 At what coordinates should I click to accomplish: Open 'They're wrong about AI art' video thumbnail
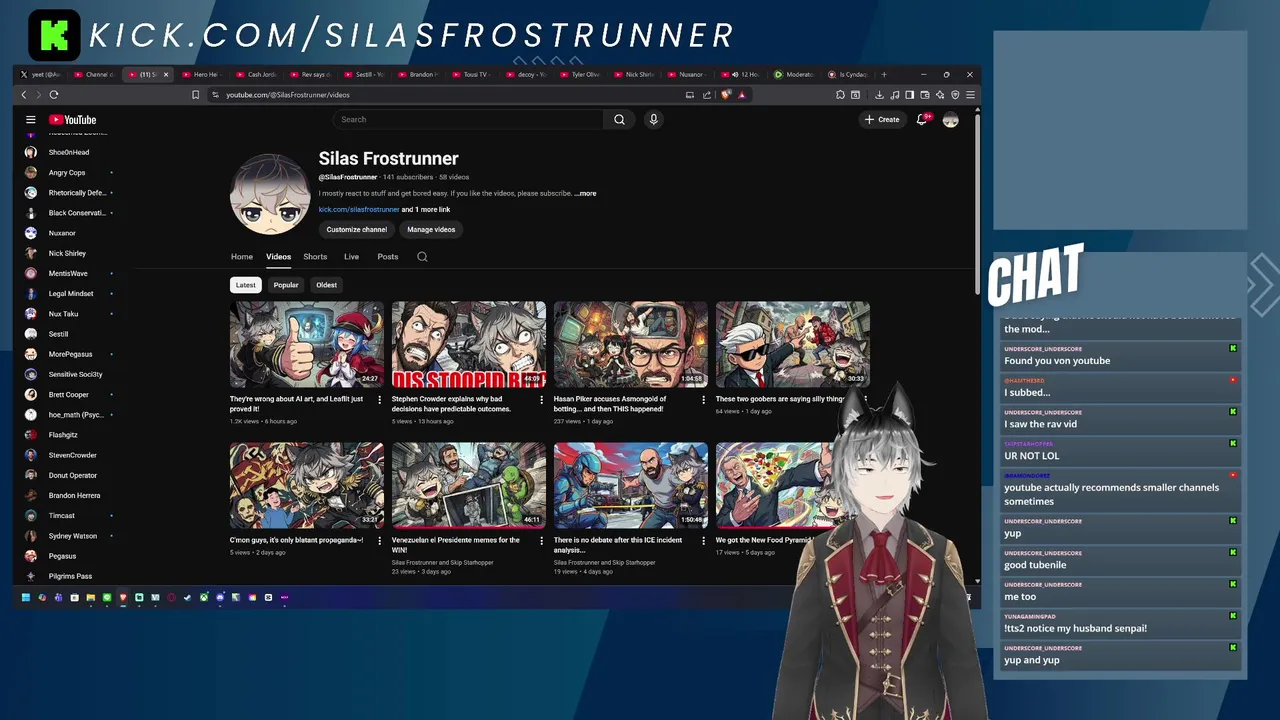click(307, 344)
